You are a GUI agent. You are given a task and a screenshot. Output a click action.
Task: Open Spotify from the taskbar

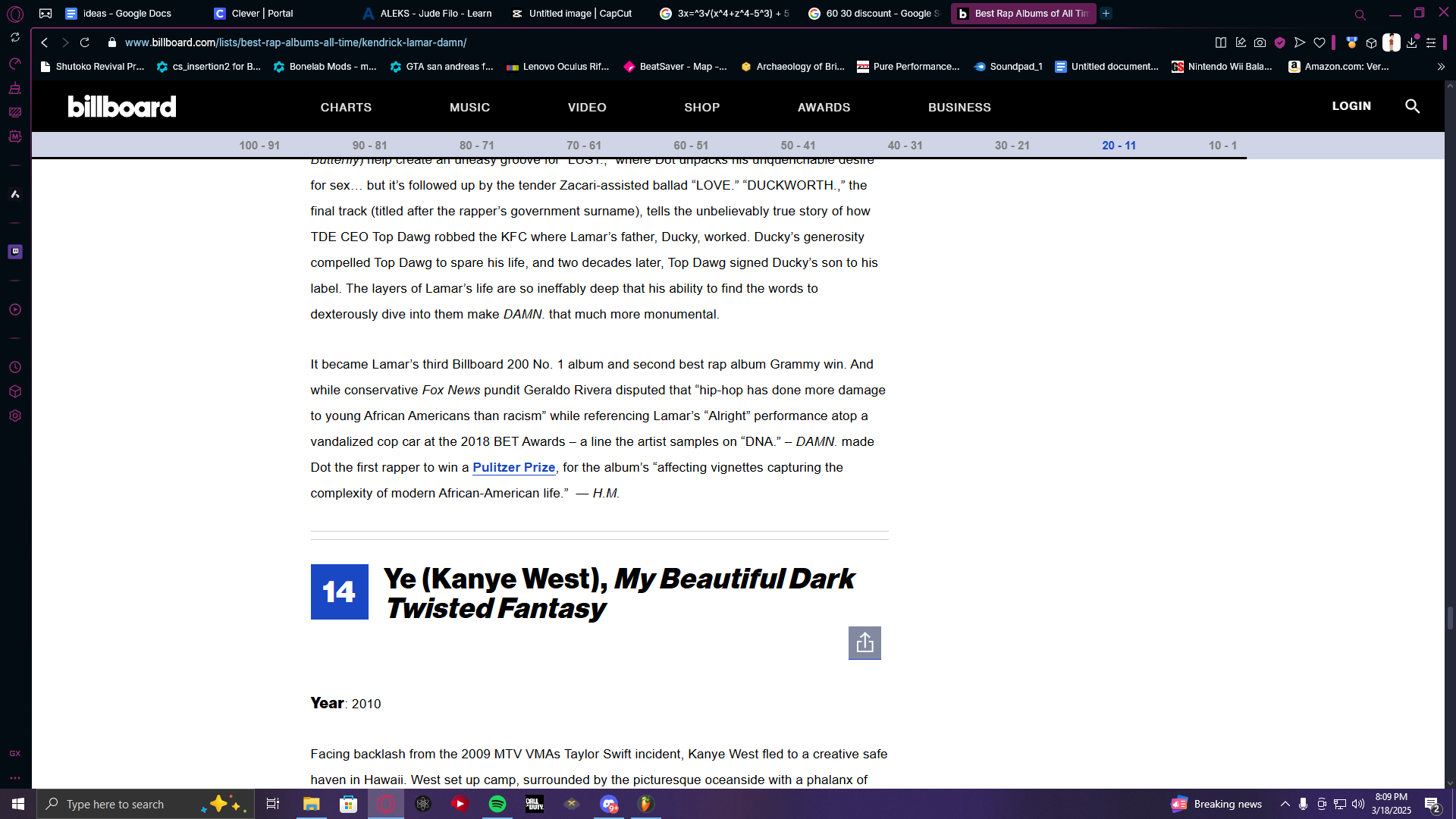[x=497, y=804]
